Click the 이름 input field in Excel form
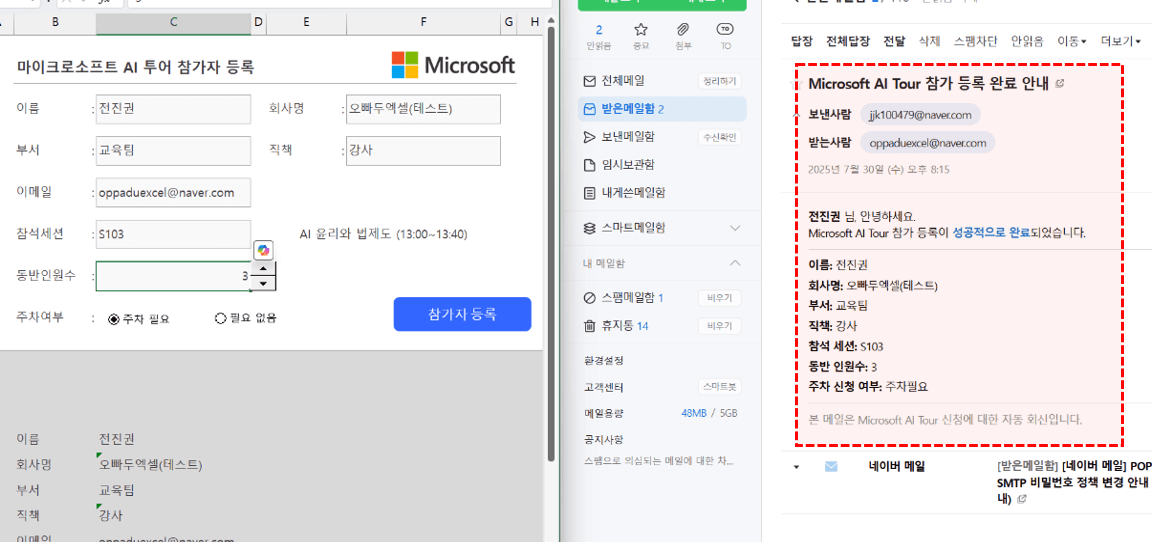The image size is (1157, 542). click(173, 109)
